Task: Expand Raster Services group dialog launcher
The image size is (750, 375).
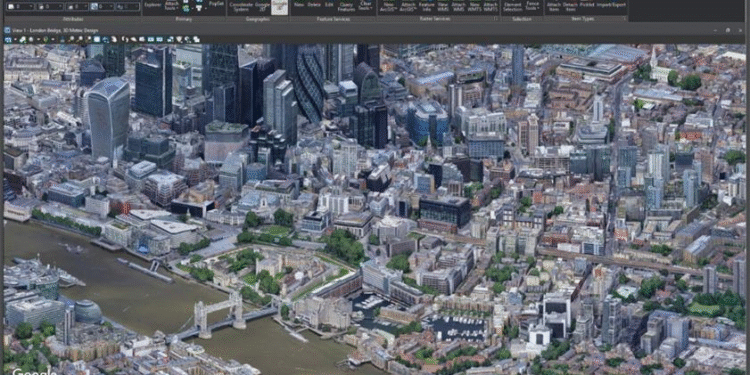Action: tap(496, 19)
